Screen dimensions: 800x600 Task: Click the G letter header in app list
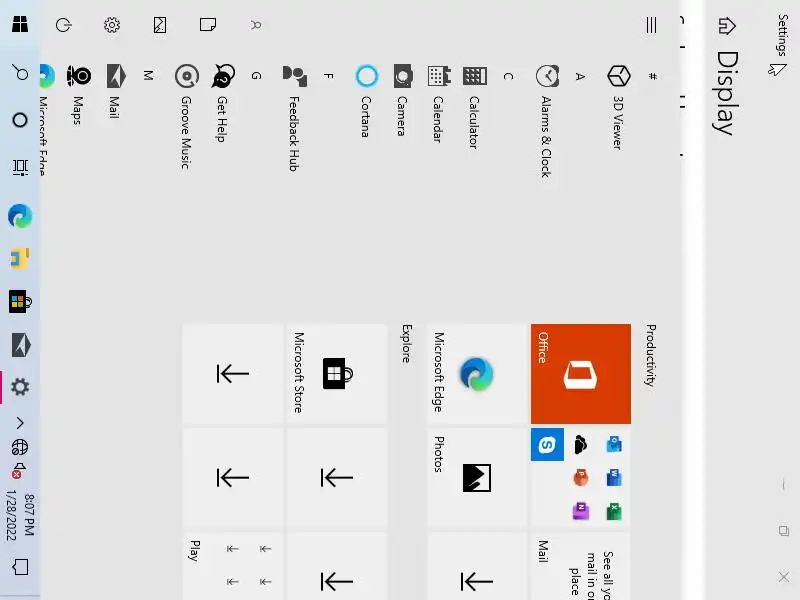[x=257, y=76]
